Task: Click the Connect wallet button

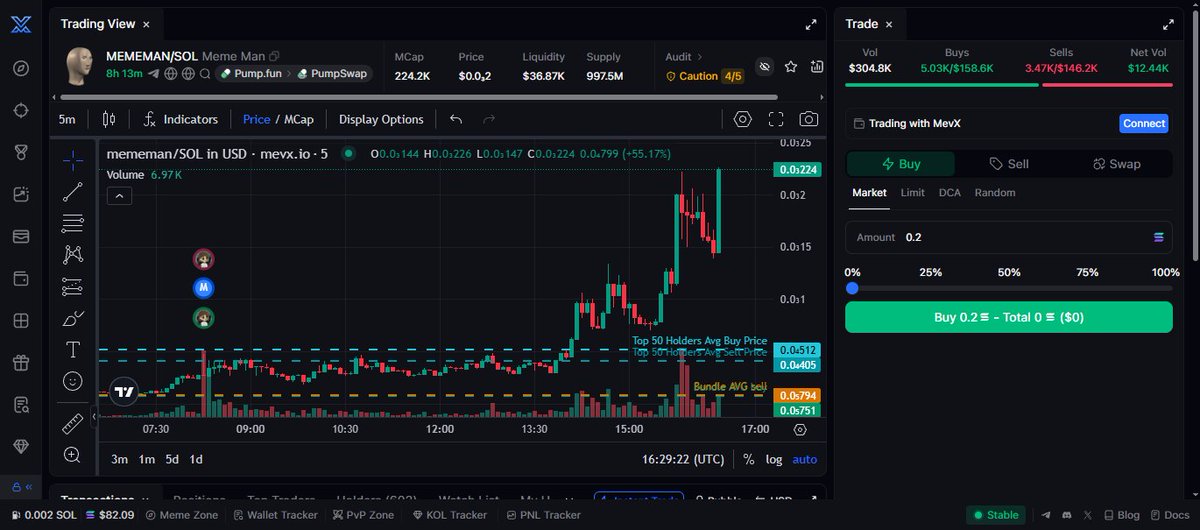Action: [x=1144, y=123]
